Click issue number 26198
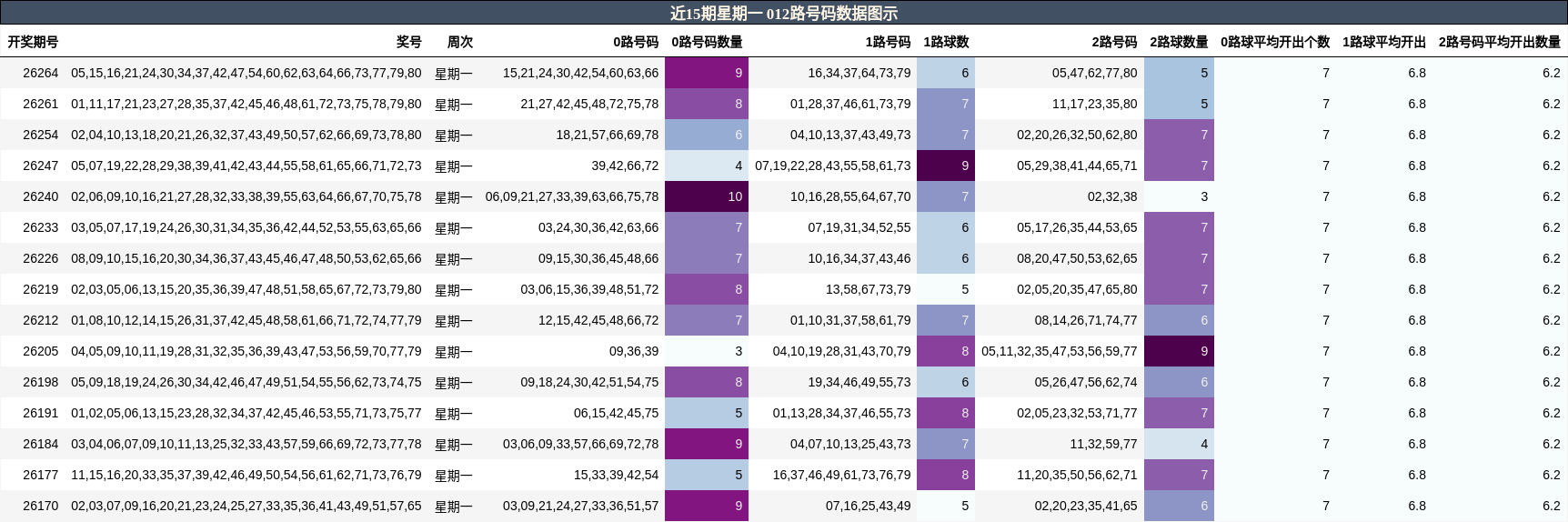The width and height of the screenshot is (1568, 522). (41, 382)
